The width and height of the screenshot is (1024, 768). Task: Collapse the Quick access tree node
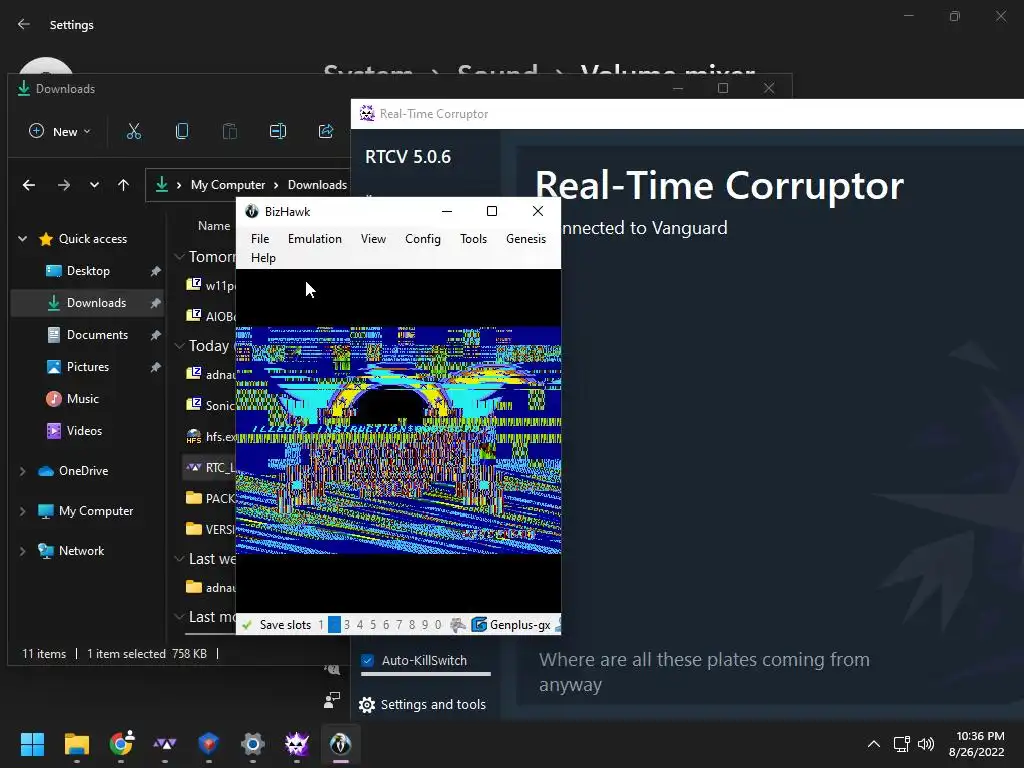[x=23, y=239]
